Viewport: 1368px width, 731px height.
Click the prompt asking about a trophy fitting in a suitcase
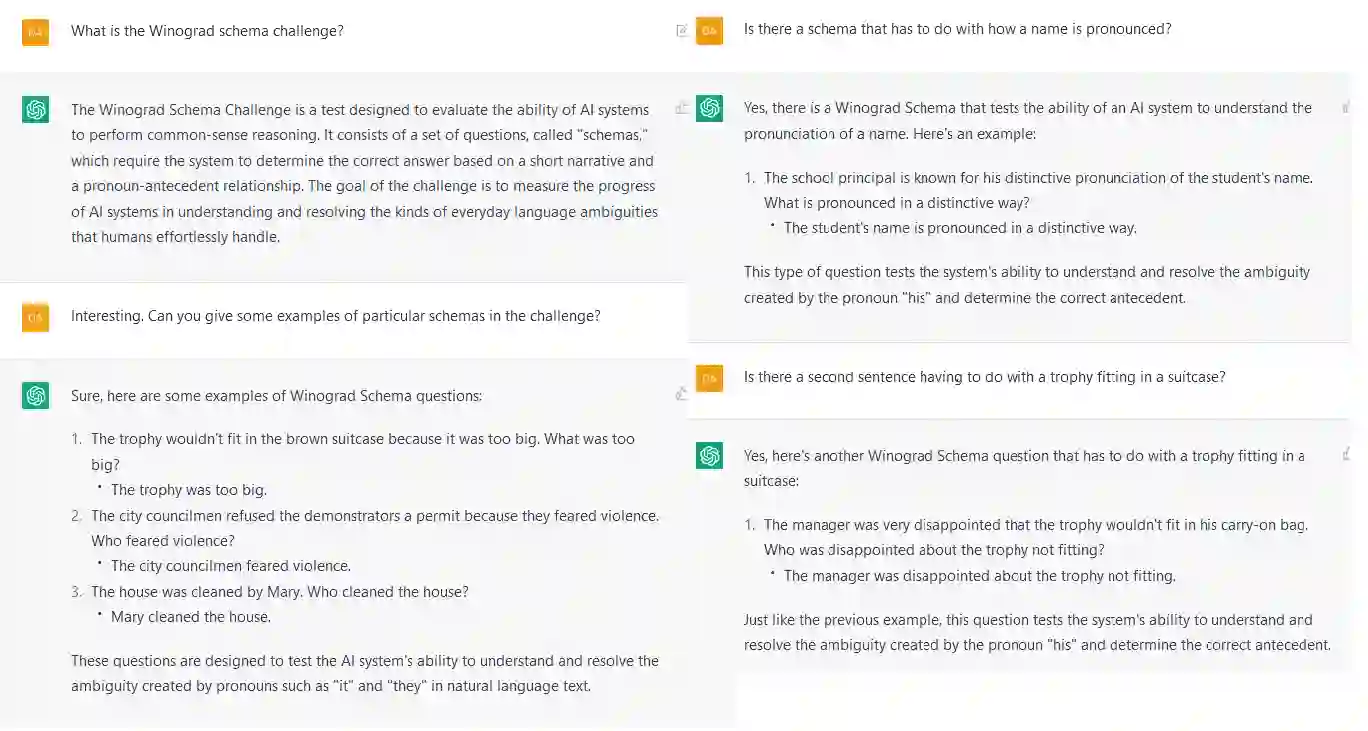tap(984, 377)
